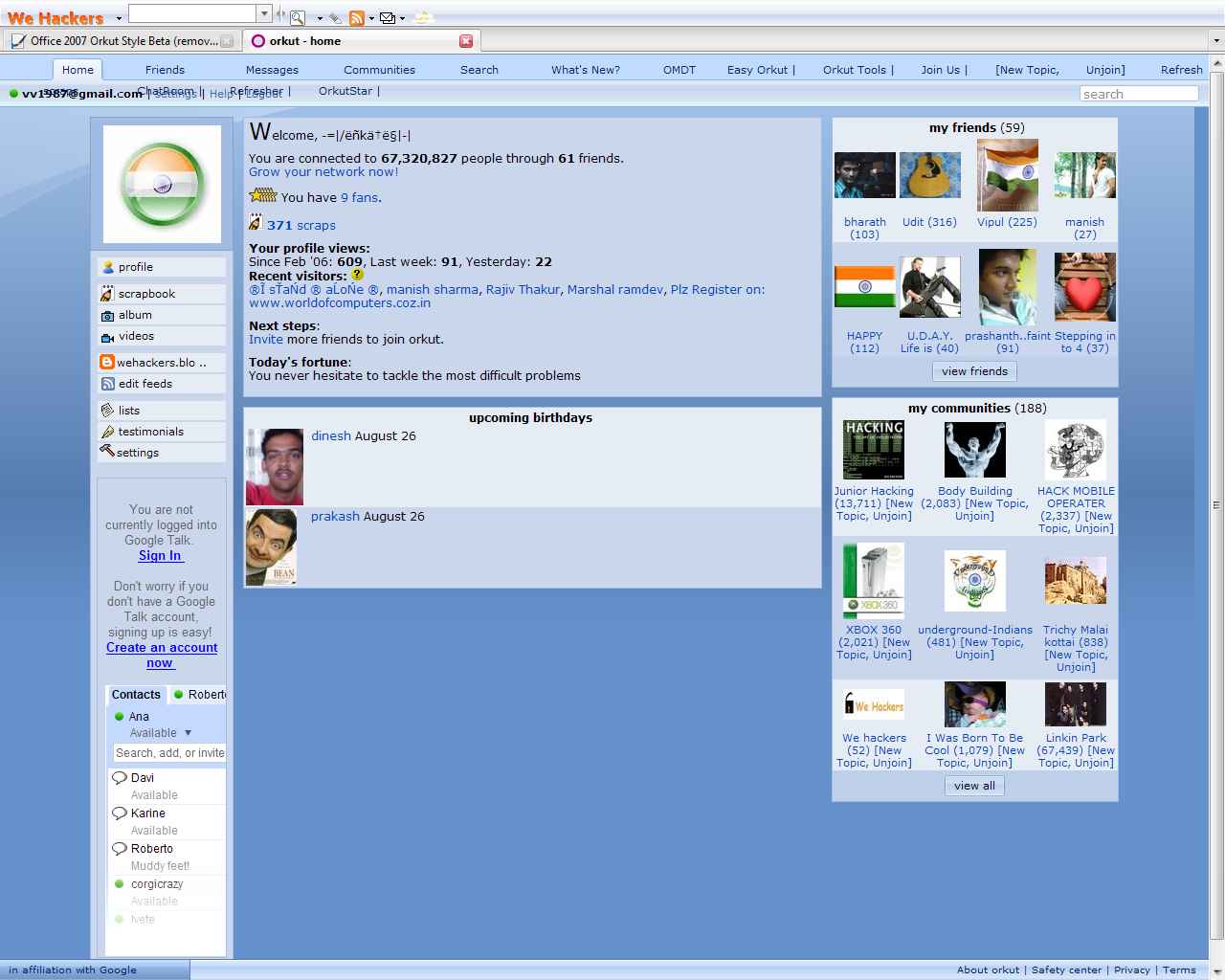
Task: Click the videos camcorder icon
Action: [x=108, y=336]
